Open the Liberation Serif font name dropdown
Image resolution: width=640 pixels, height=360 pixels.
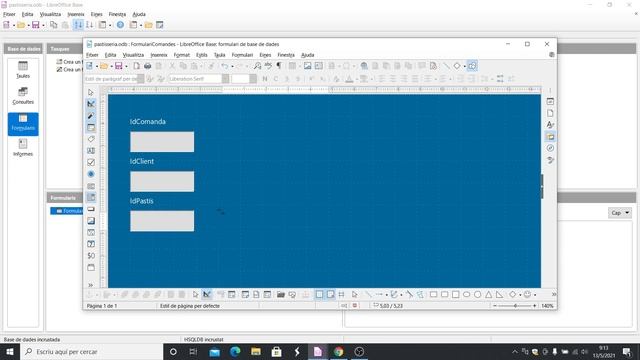point(225,79)
